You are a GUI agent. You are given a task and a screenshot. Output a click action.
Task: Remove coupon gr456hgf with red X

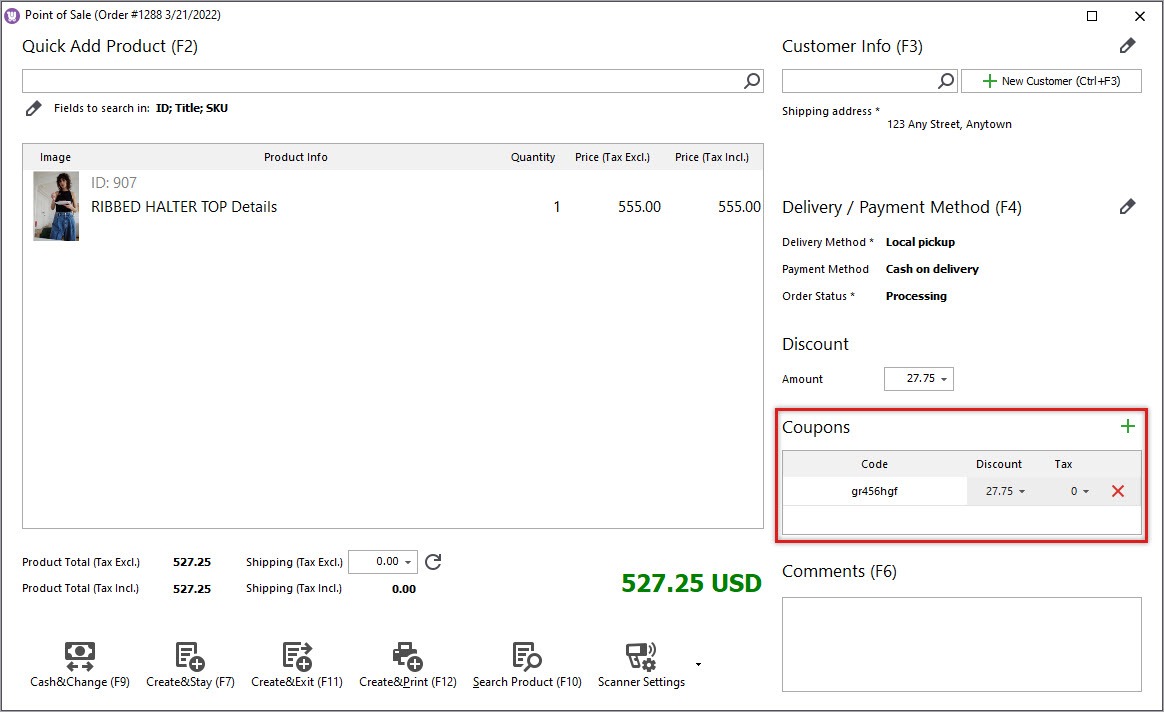coord(1118,491)
